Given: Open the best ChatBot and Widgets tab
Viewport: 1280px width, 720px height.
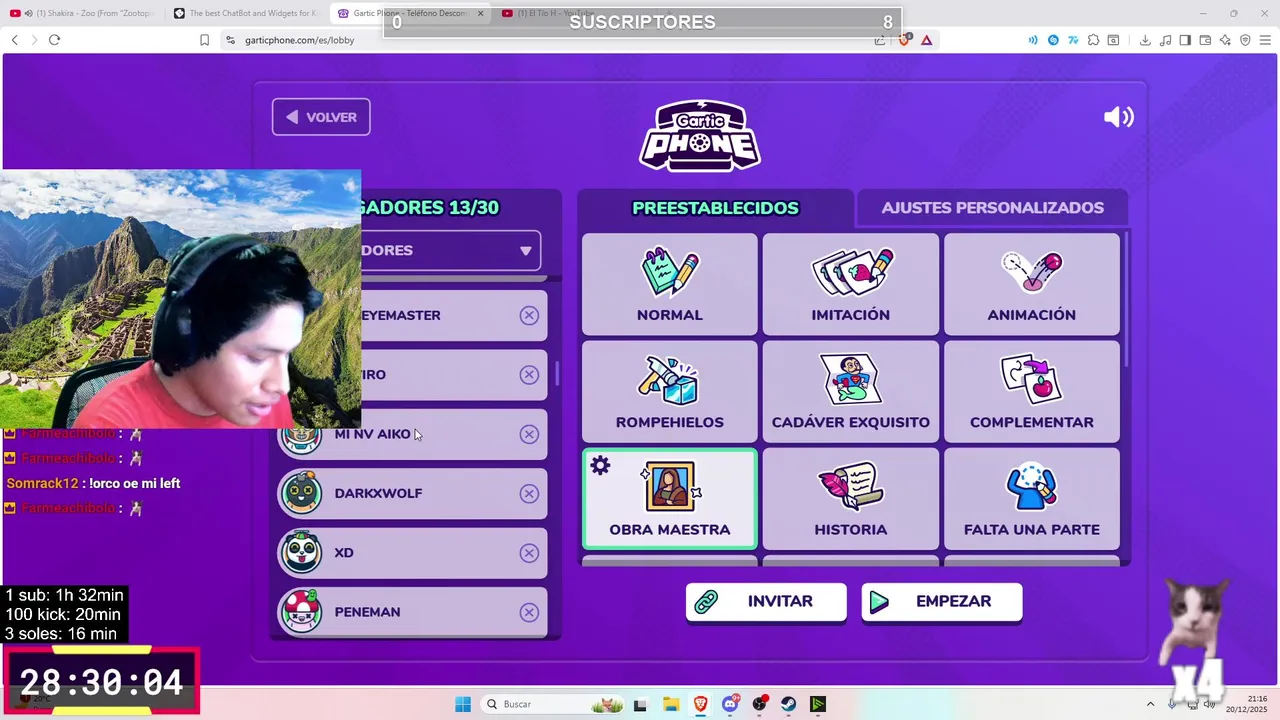Looking at the screenshot, I should (x=246, y=13).
